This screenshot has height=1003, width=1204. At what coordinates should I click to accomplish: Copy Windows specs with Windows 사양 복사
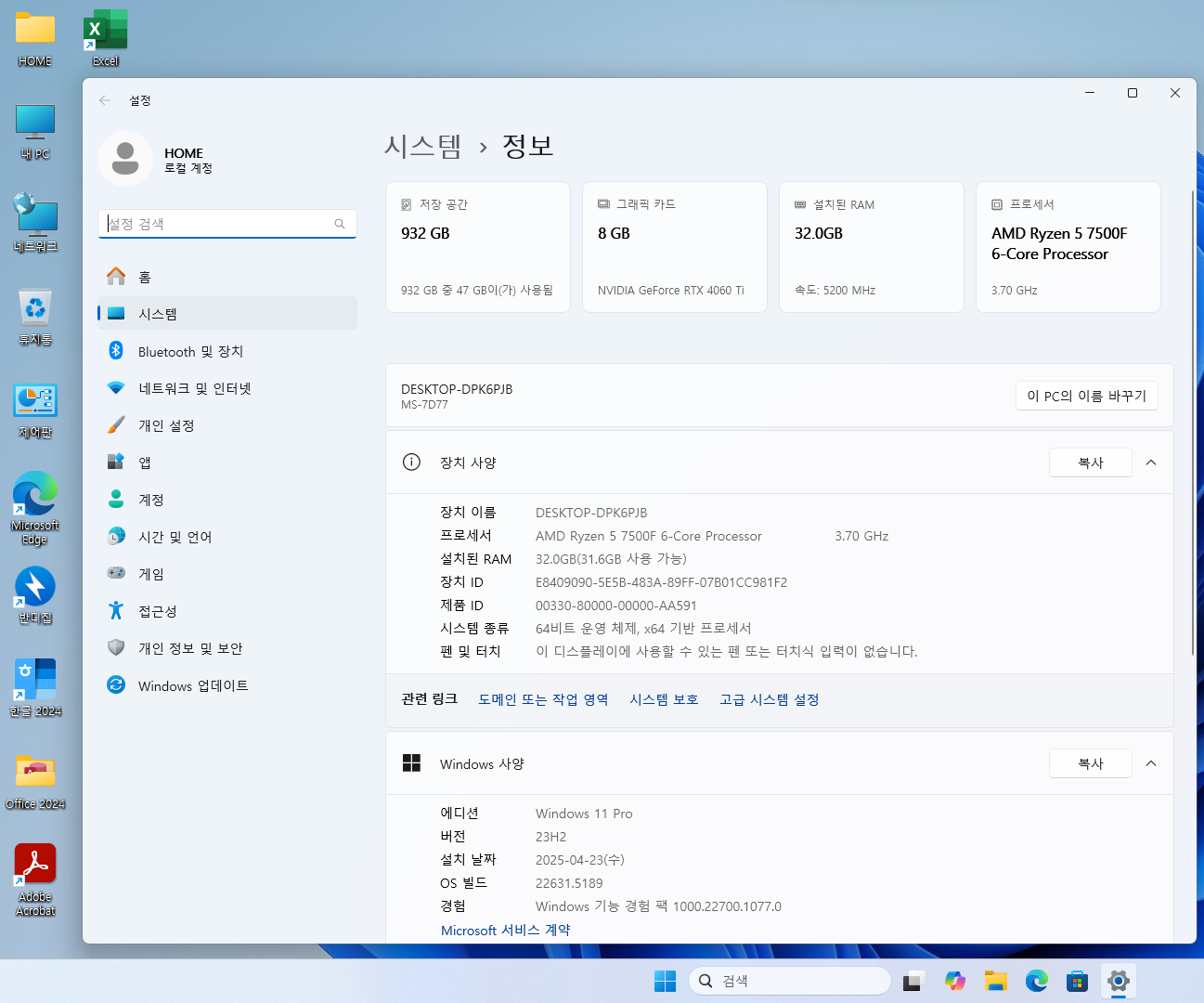click(1091, 763)
